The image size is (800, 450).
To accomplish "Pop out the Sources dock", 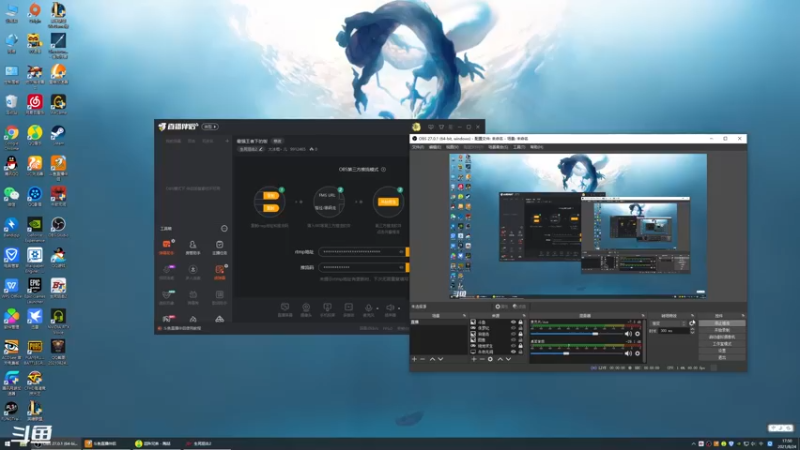I will click(524, 316).
